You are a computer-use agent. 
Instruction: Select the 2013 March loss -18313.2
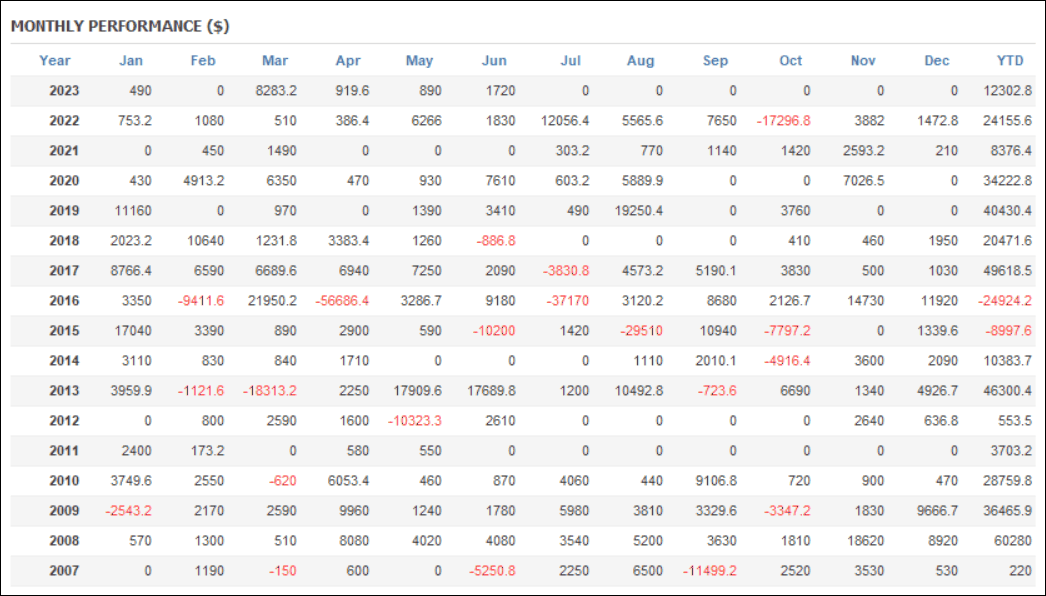point(270,391)
